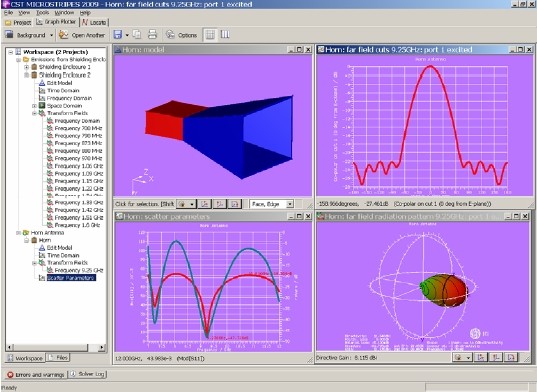This screenshot has height=392, width=537.
Task: Click the Print icon in toolbar
Action: coord(152,34)
